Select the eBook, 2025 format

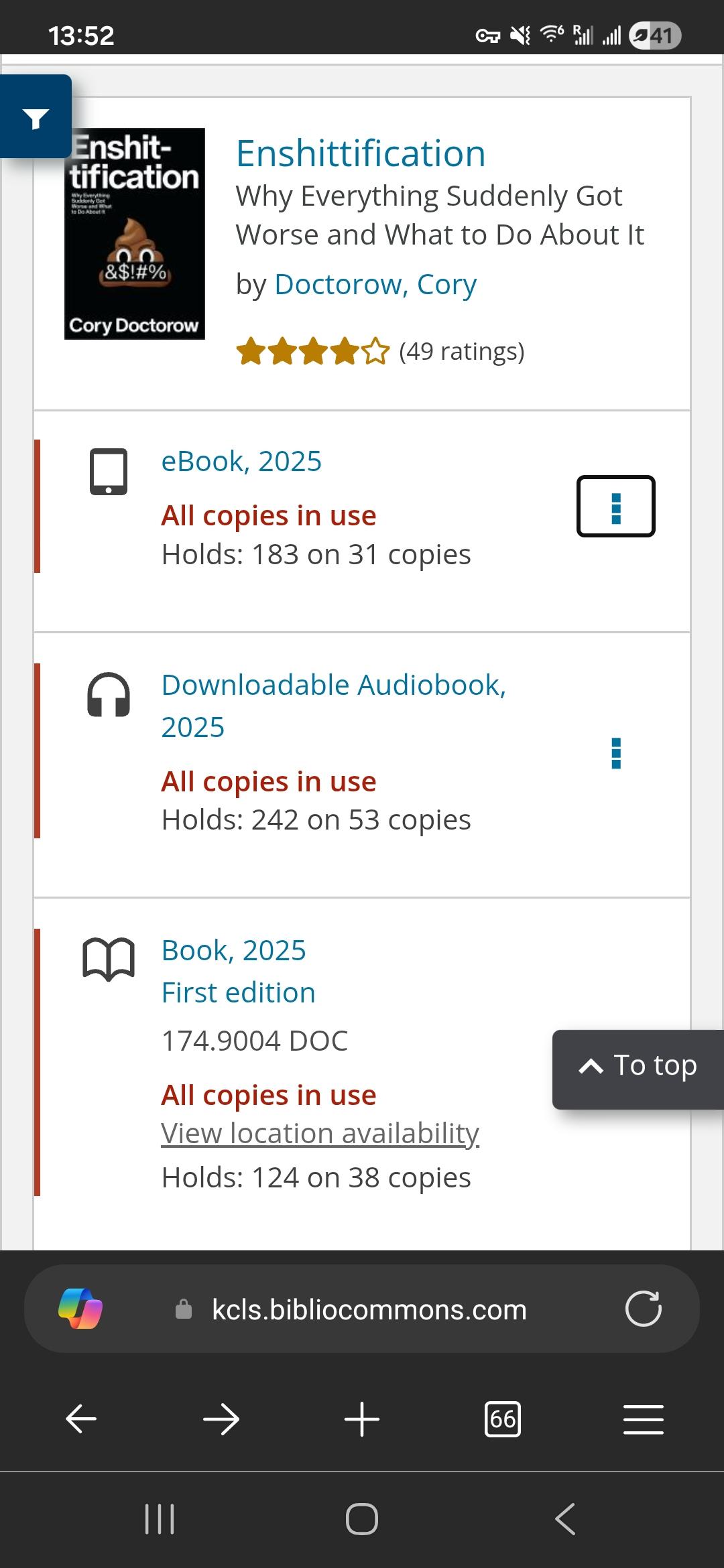click(241, 461)
